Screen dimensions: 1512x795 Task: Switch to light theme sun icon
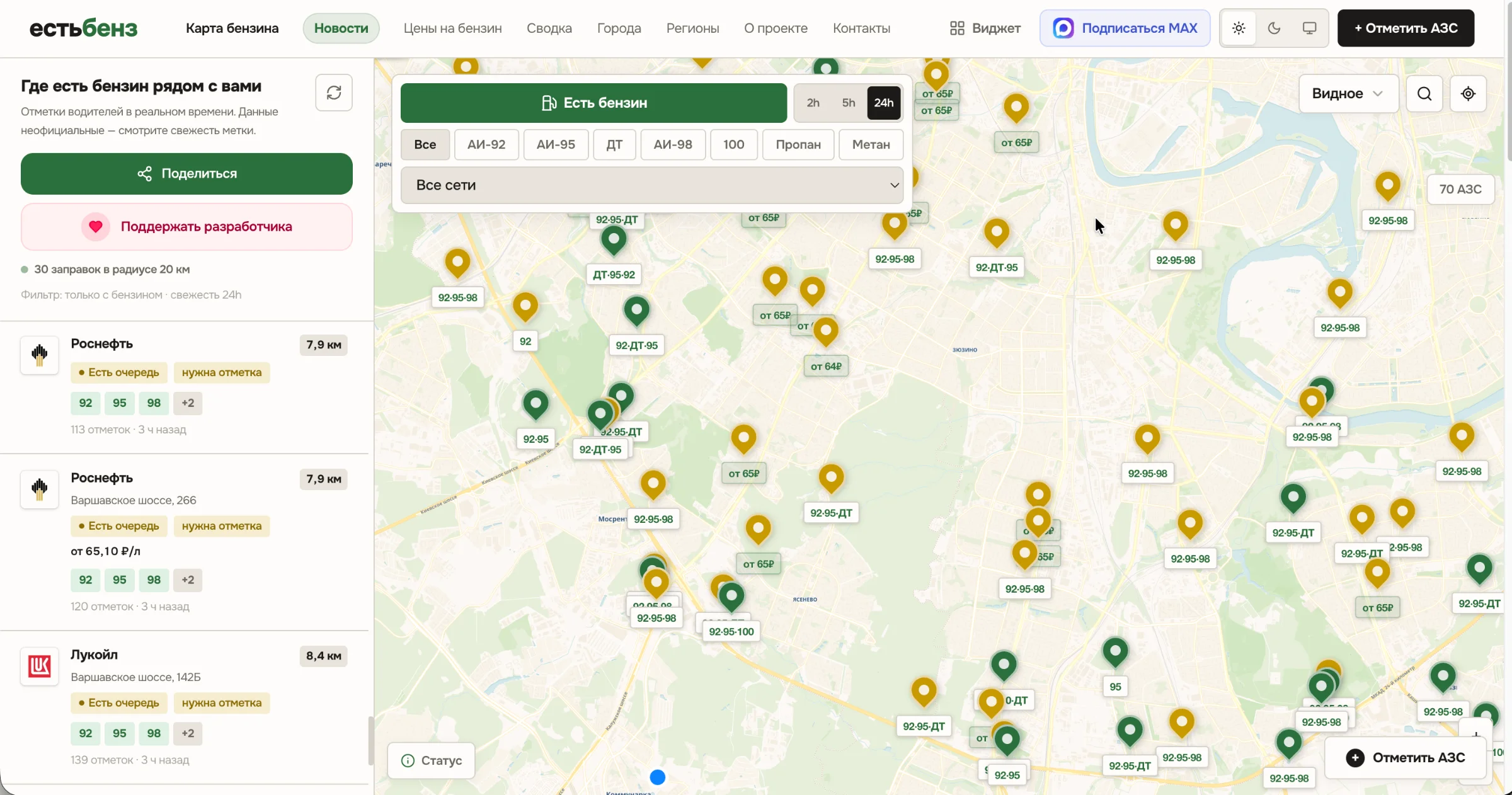pyautogui.click(x=1239, y=28)
